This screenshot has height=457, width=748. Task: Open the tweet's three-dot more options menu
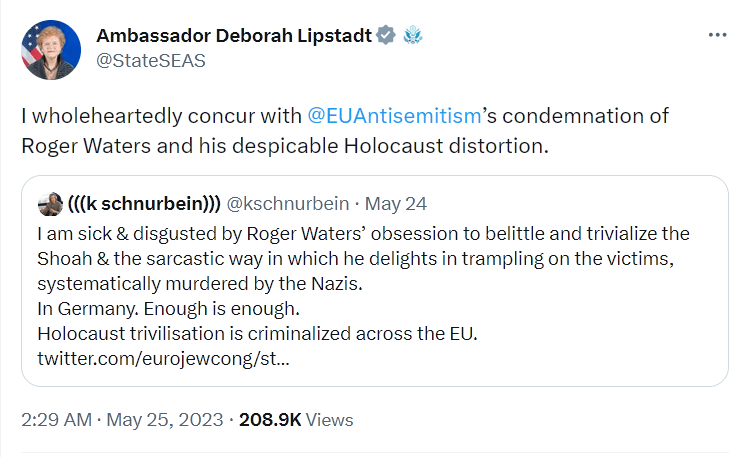[x=717, y=34]
